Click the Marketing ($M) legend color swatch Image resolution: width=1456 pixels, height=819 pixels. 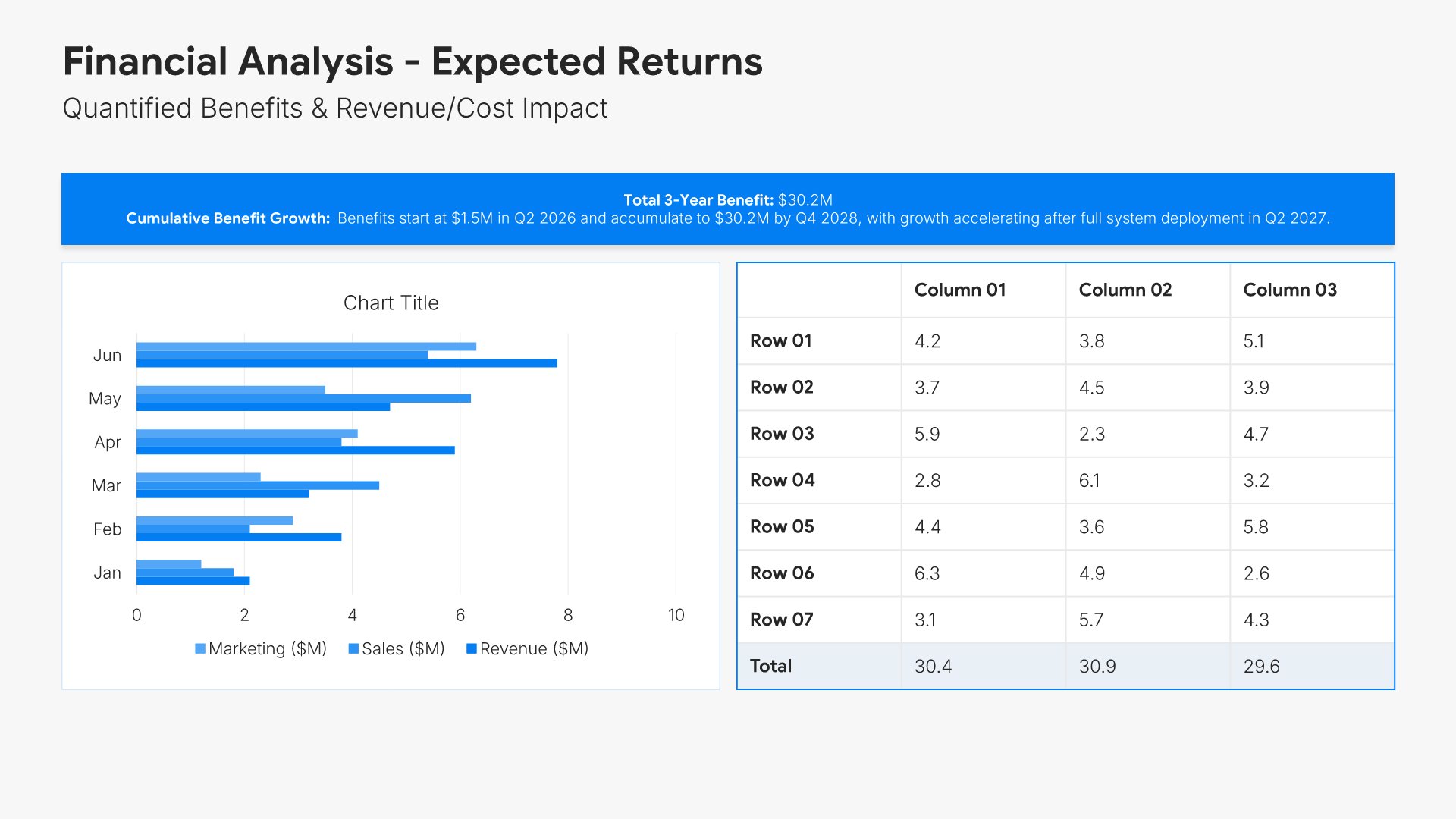click(200, 649)
